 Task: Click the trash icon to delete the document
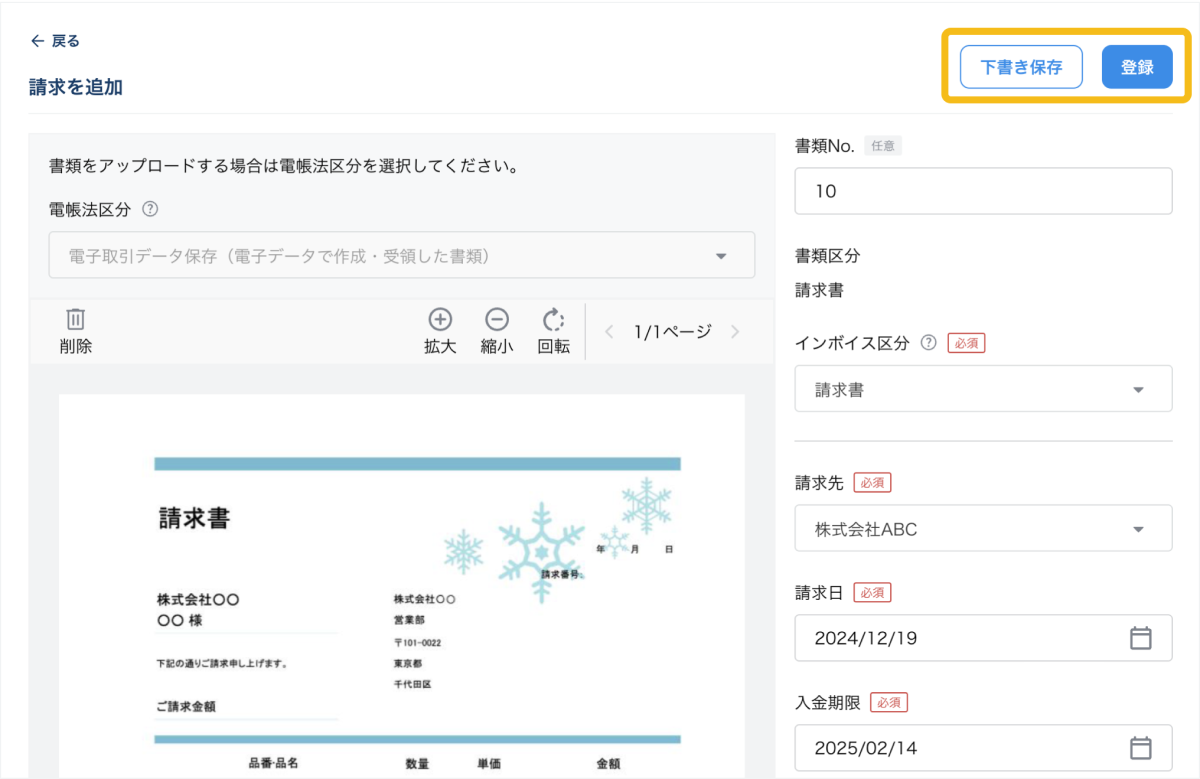[75, 320]
